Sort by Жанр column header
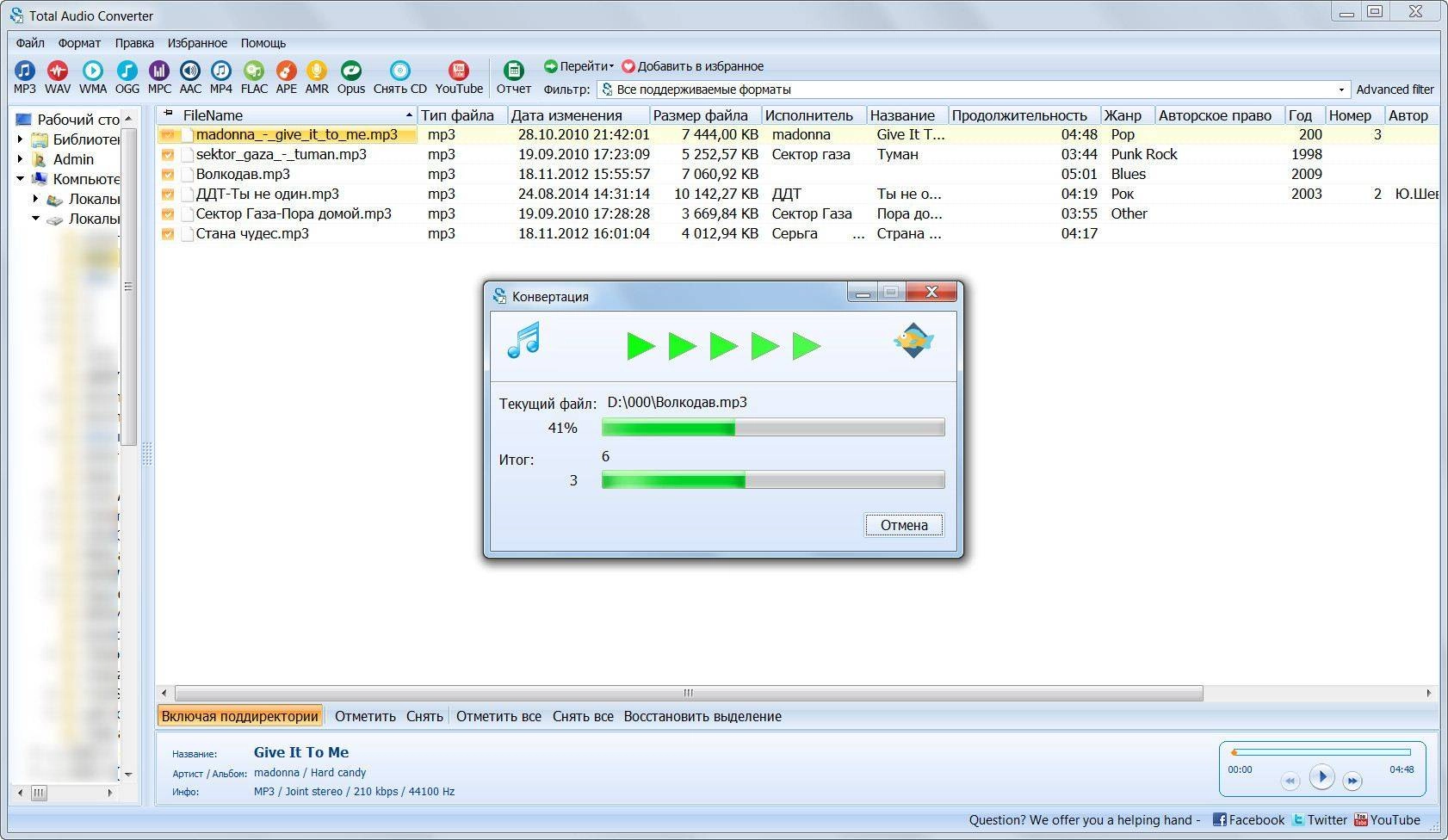1448x840 pixels. pos(1128,115)
